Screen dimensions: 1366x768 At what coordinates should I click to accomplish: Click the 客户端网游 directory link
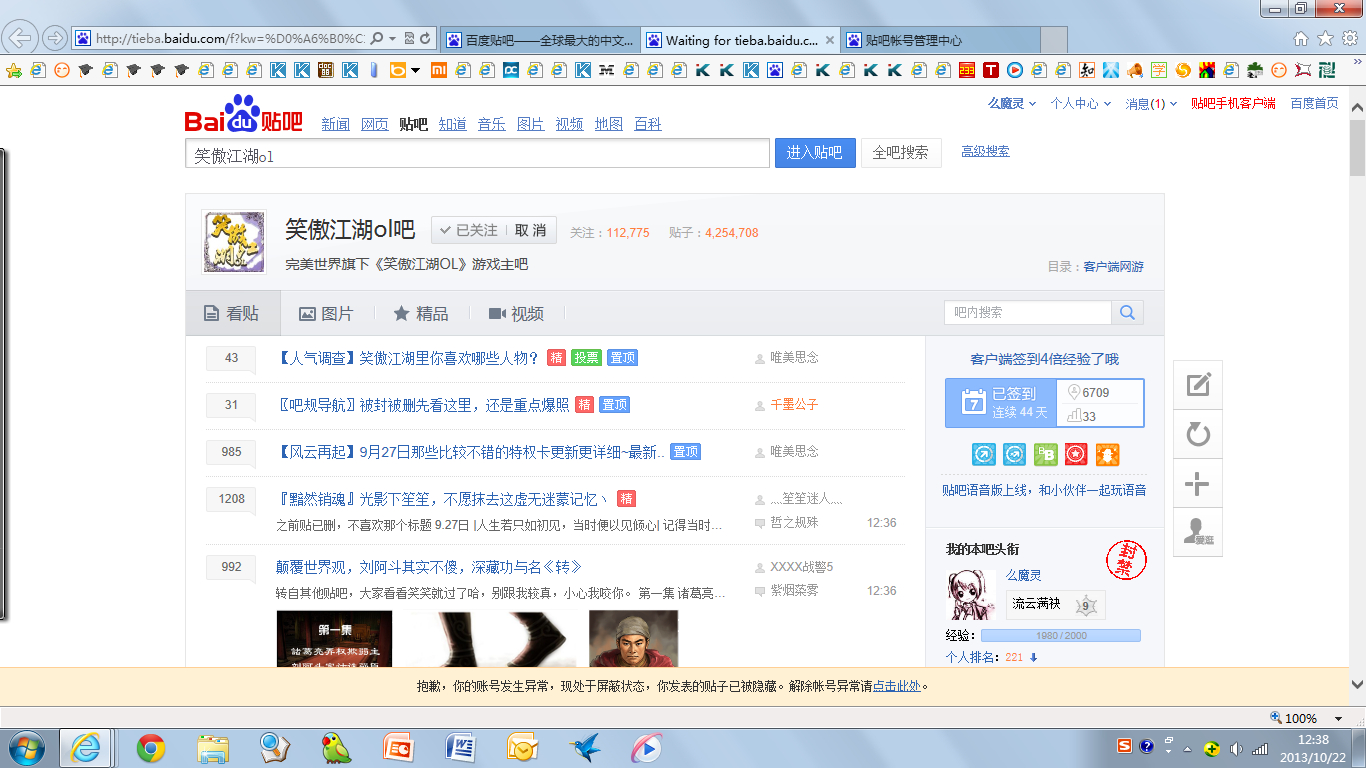[1113, 267]
